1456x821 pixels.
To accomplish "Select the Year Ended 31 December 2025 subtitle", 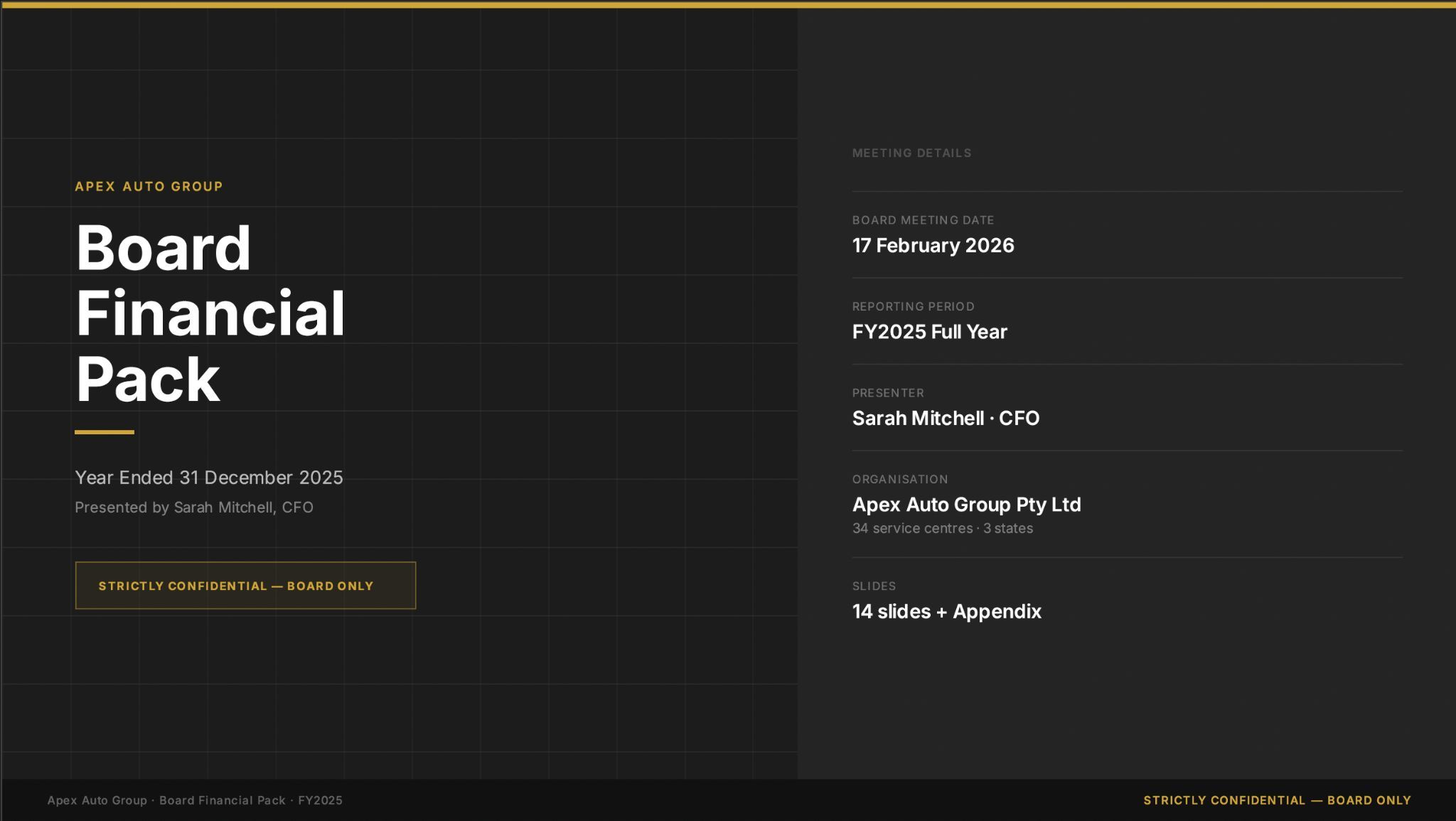I will click(x=209, y=478).
